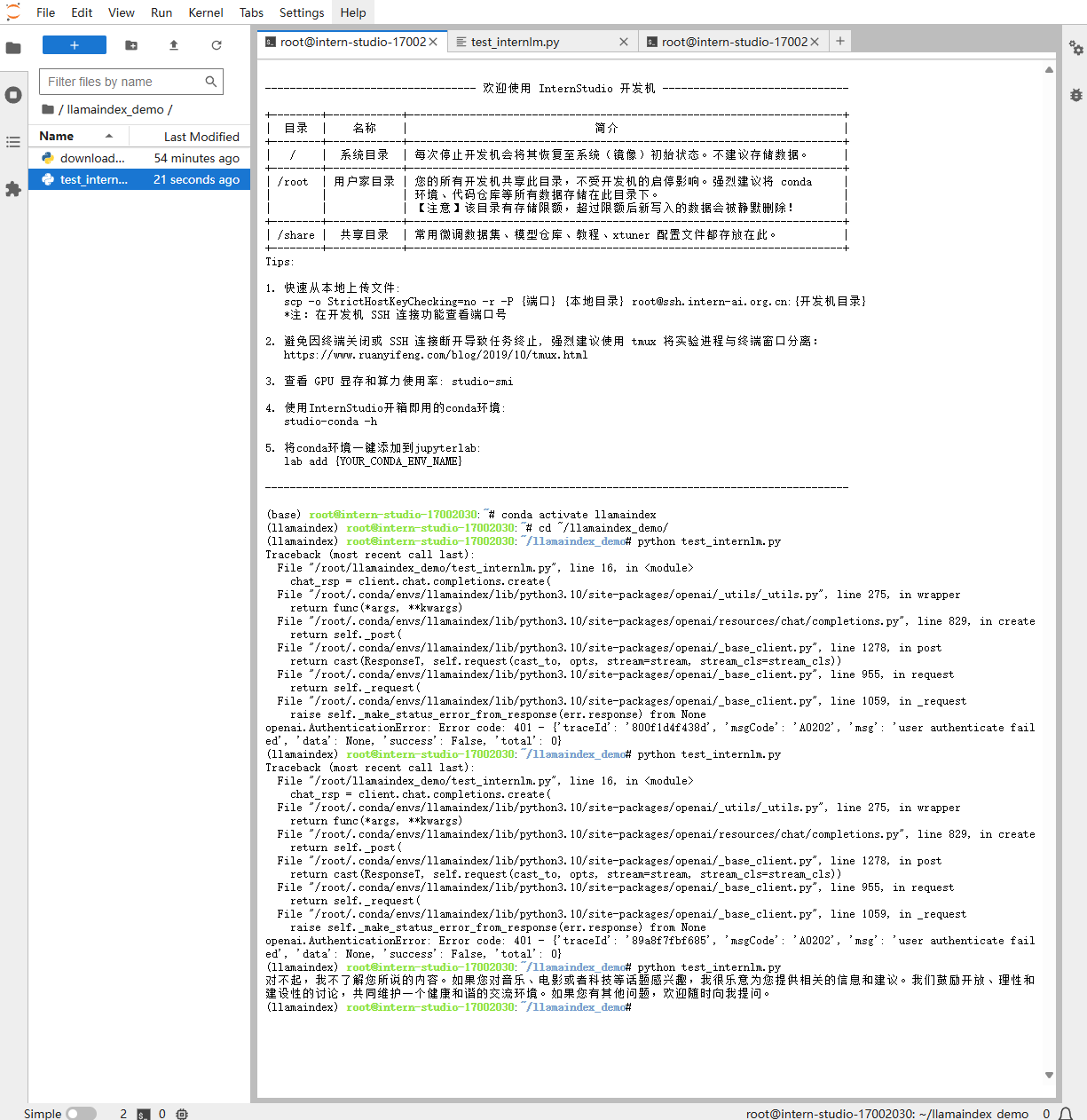
Task: Open the llamaindex_demo breadcrumb folder
Action: click(114, 108)
